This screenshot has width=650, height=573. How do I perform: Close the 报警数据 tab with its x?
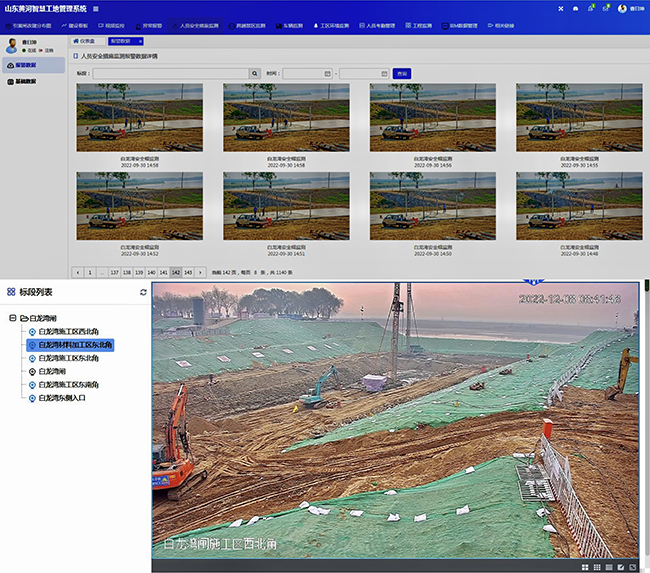(140, 41)
